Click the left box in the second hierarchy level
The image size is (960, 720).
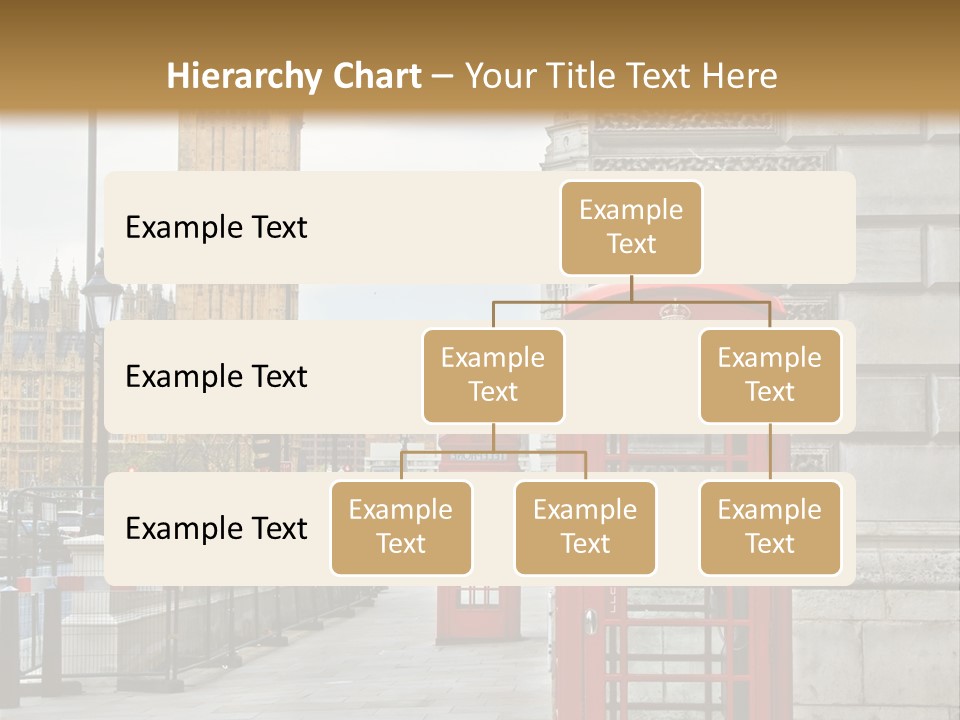[x=493, y=375]
